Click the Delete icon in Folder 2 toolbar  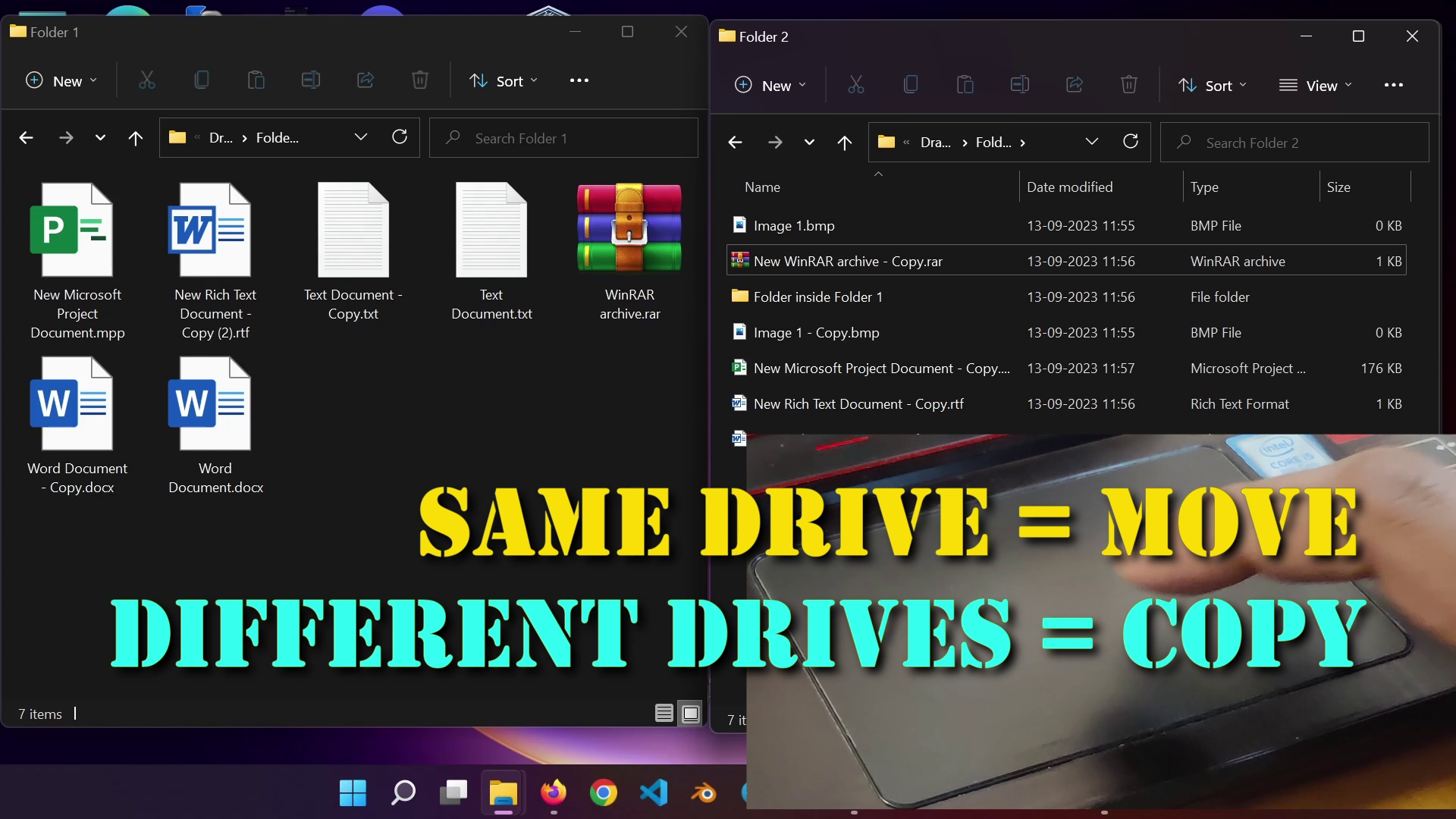pyautogui.click(x=1129, y=84)
